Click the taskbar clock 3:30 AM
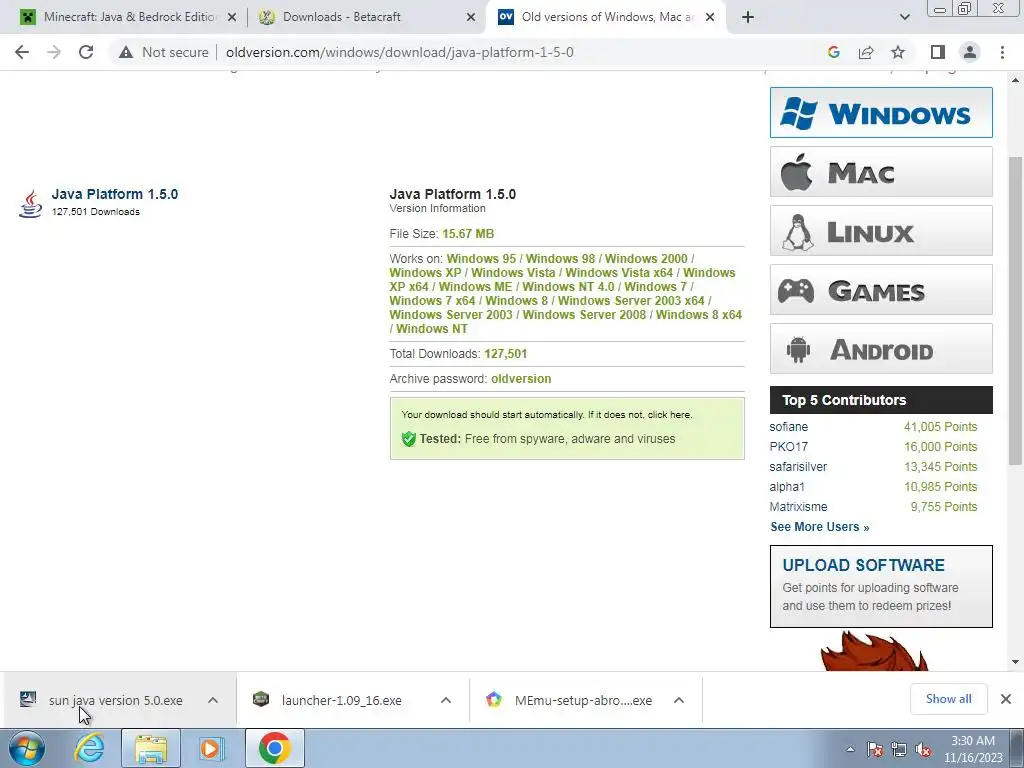Image resolution: width=1024 pixels, height=768 pixels. pyautogui.click(x=972, y=749)
